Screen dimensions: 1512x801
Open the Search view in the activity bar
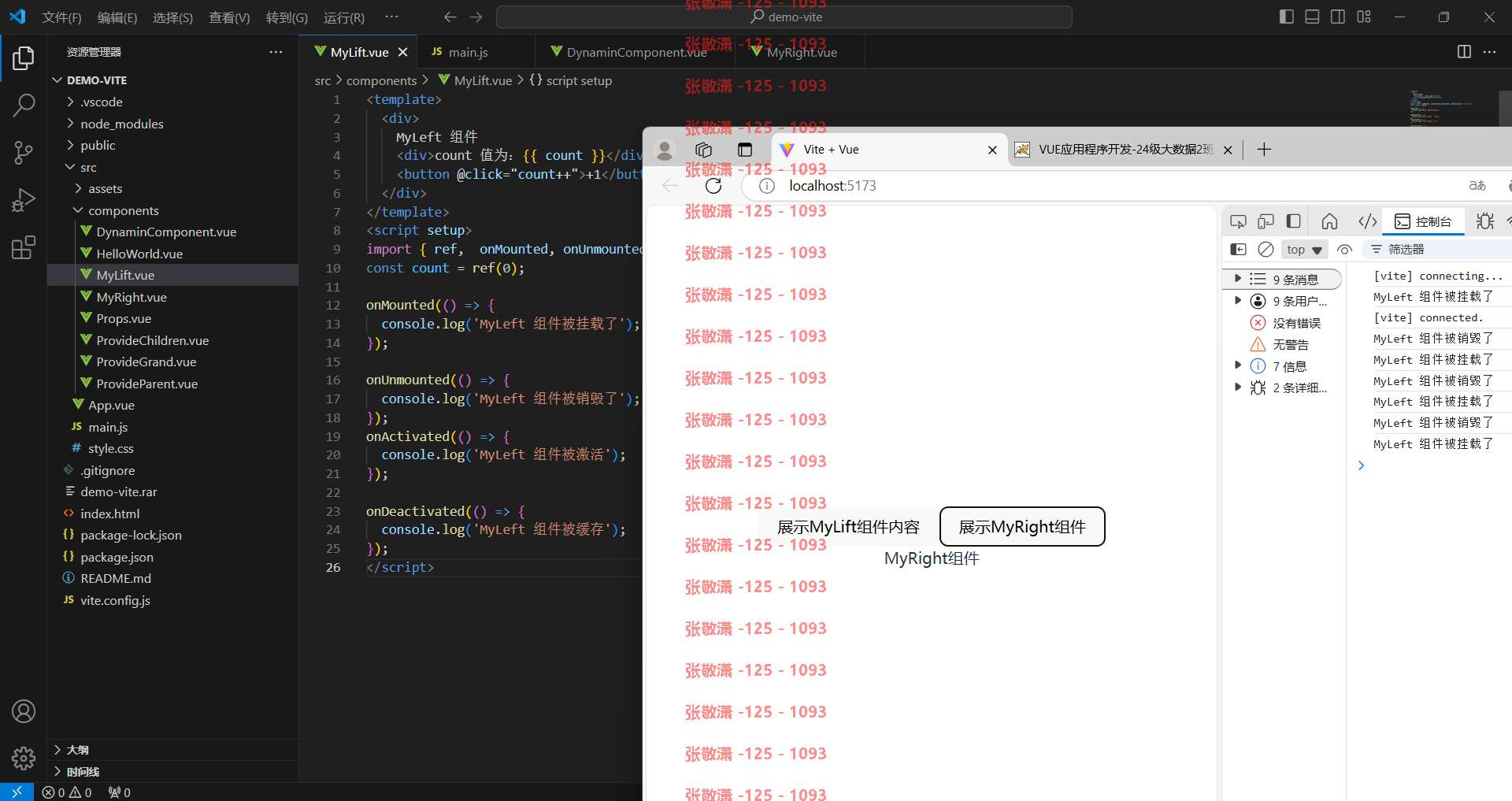coord(24,105)
